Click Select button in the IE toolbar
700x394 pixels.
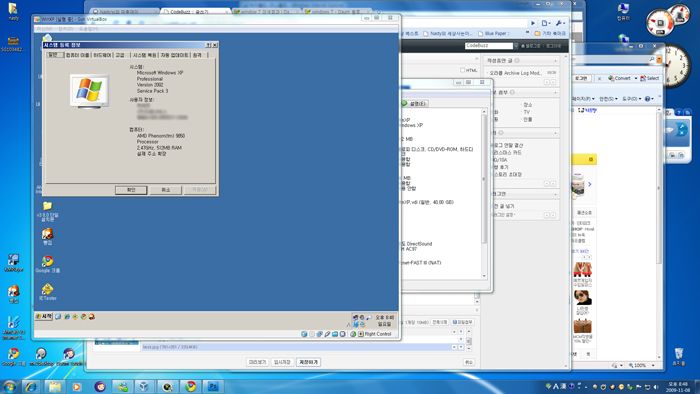click(650, 78)
